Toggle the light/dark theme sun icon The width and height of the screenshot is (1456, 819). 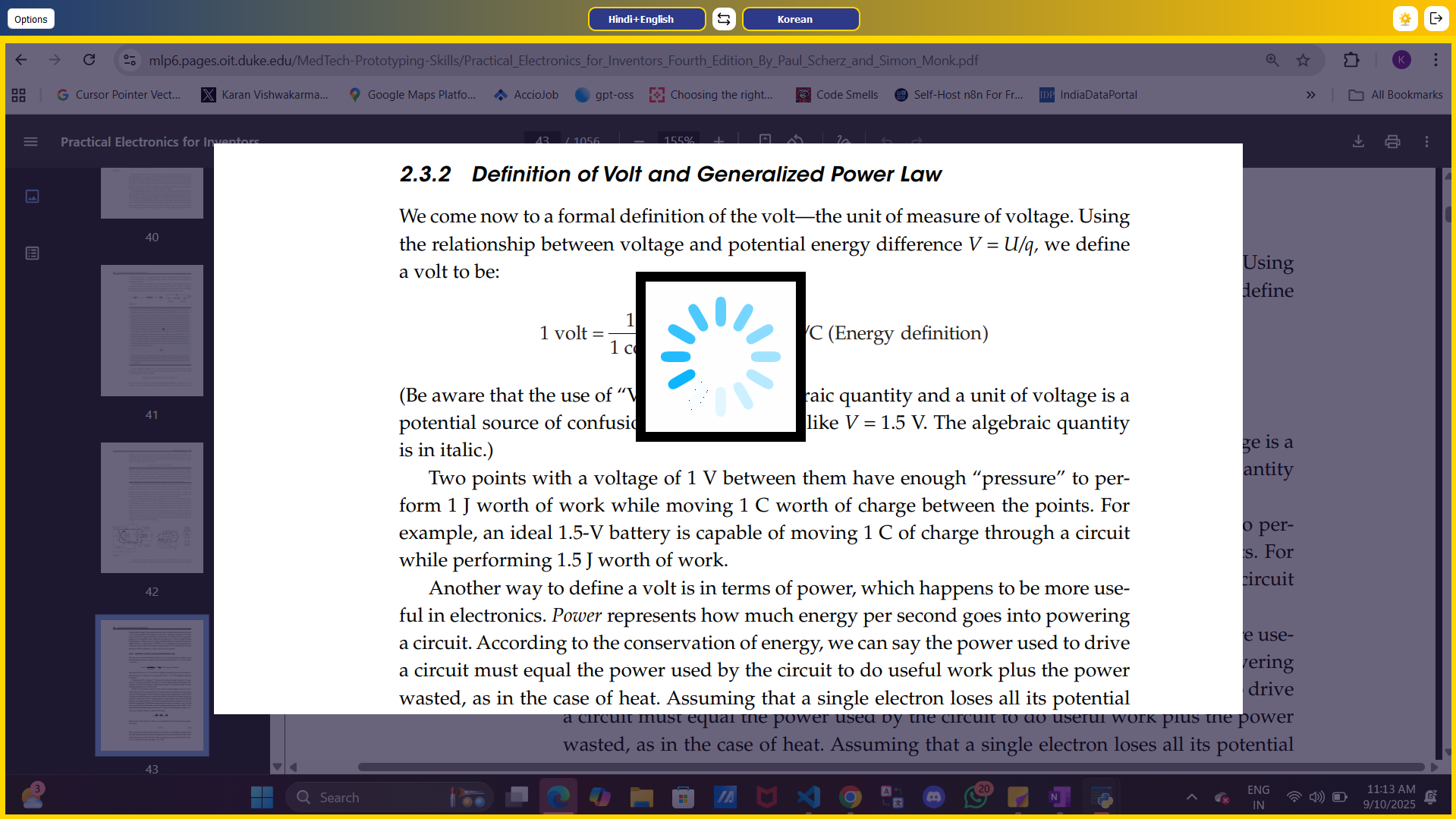coord(1405,19)
